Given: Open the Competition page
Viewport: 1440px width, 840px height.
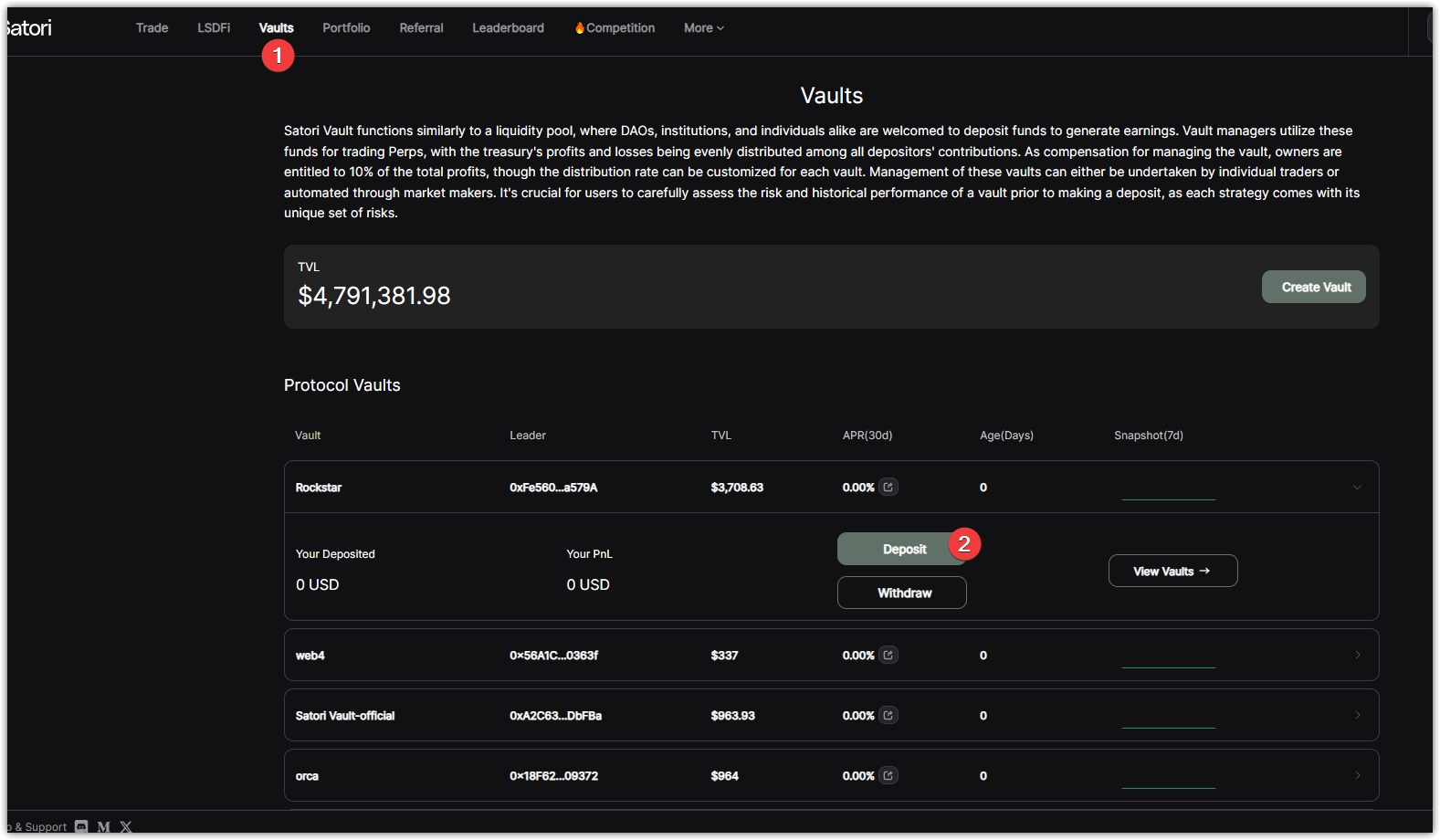Looking at the screenshot, I should 615,28.
